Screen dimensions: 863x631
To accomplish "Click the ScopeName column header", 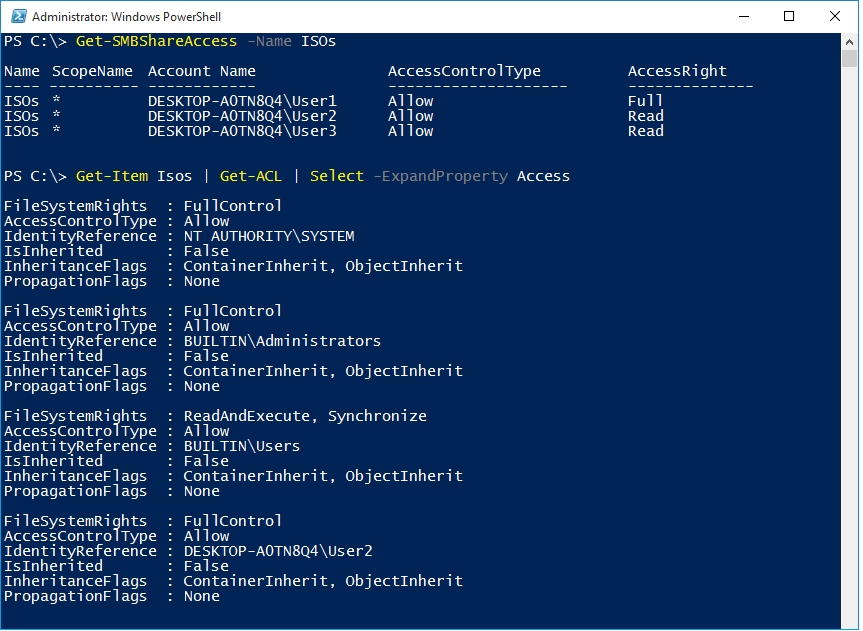I will (x=92, y=71).
